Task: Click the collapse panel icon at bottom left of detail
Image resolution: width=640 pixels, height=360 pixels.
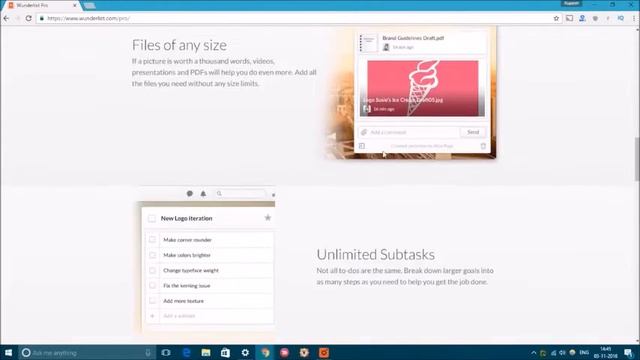Action: (362, 146)
